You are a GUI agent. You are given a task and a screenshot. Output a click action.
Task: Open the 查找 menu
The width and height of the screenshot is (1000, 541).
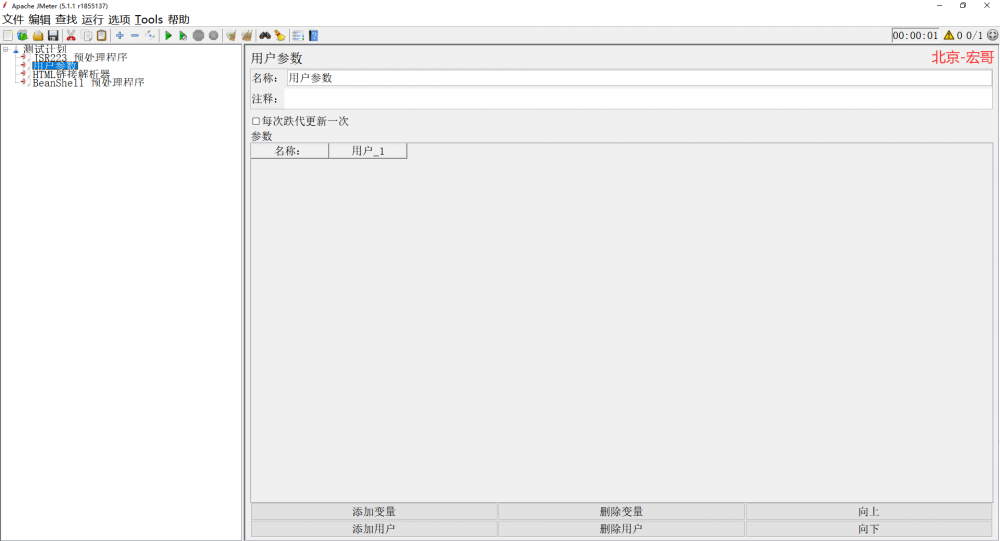66,20
